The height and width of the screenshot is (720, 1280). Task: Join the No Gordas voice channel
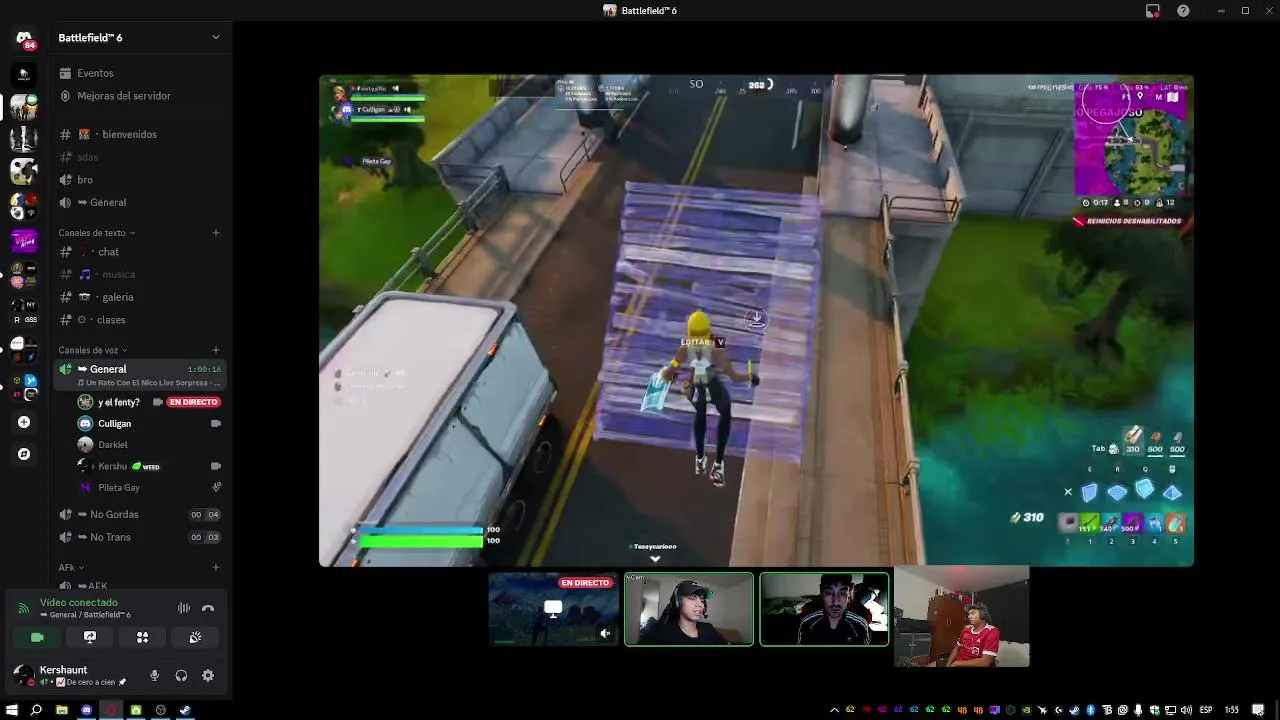(x=140, y=514)
